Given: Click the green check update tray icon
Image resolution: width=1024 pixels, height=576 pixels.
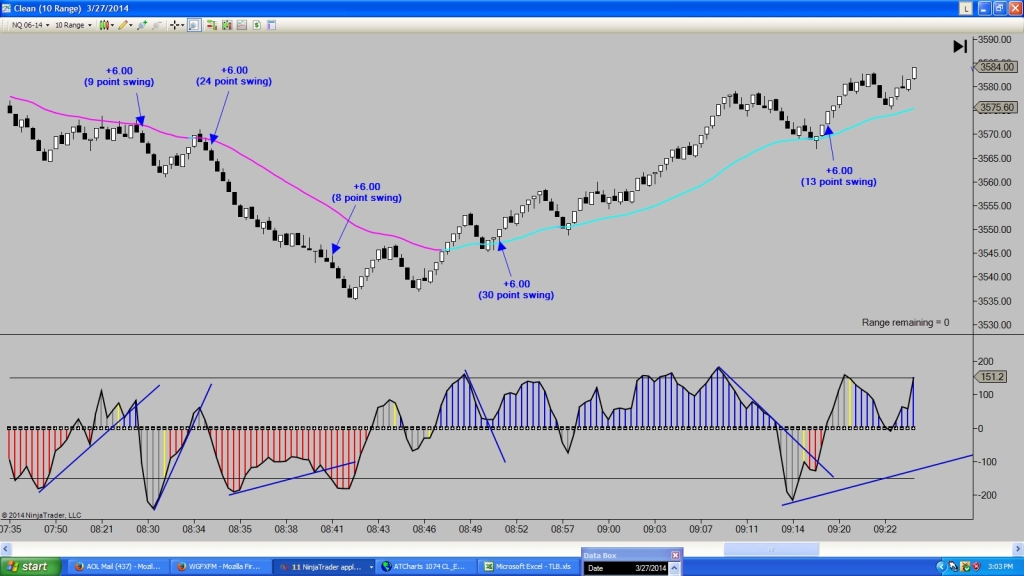Looking at the screenshot, I should pos(965,566).
